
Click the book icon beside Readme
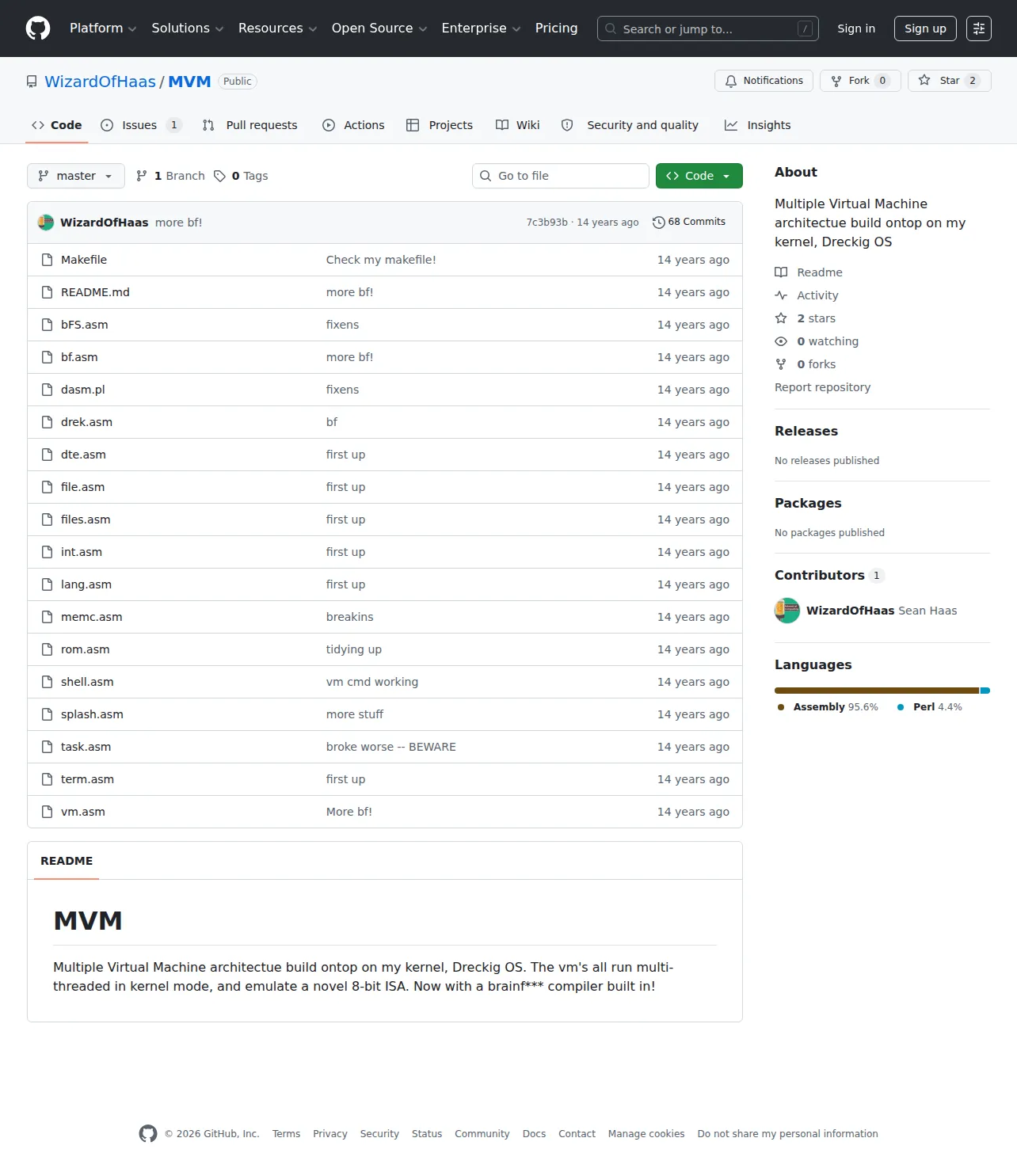pyautogui.click(x=781, y=272)
